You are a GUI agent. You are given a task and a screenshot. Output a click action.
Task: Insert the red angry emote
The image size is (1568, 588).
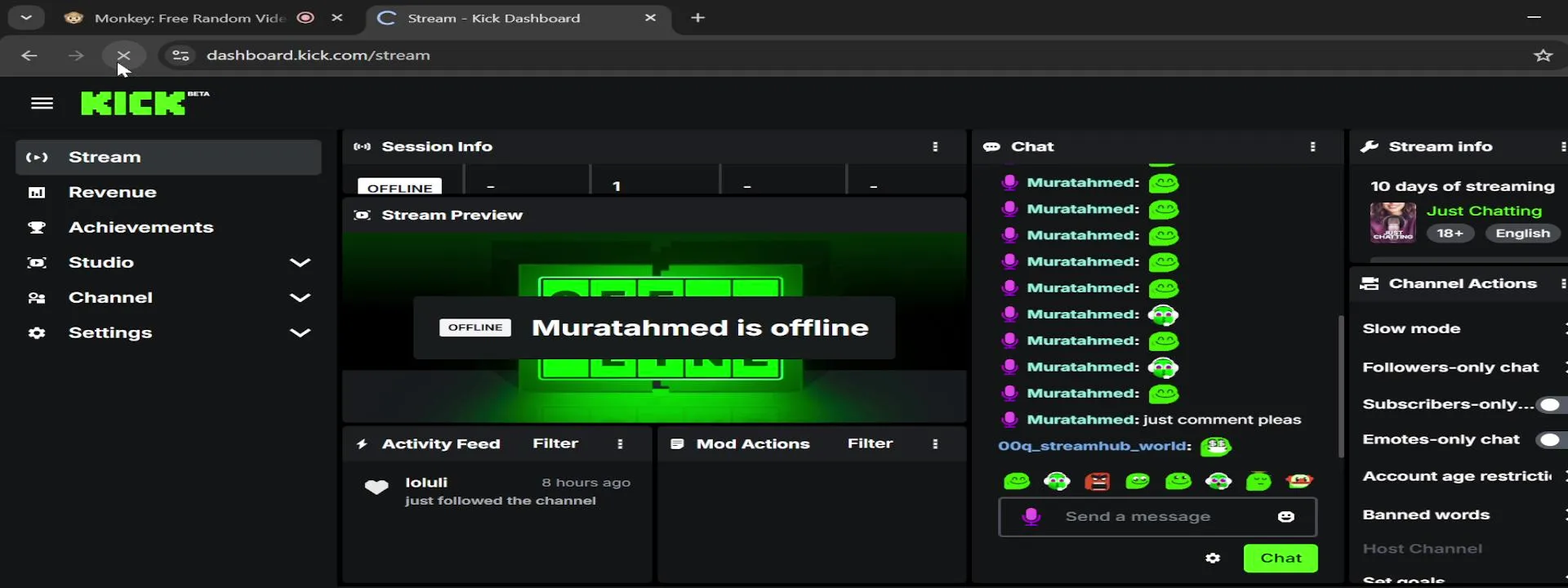point(1097,482)
